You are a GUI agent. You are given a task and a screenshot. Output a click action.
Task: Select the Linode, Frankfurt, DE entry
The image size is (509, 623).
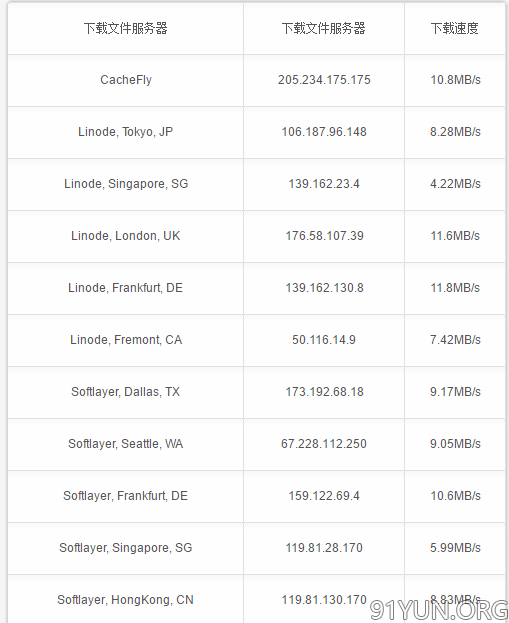pyautogui.click(x=126, y=288)
